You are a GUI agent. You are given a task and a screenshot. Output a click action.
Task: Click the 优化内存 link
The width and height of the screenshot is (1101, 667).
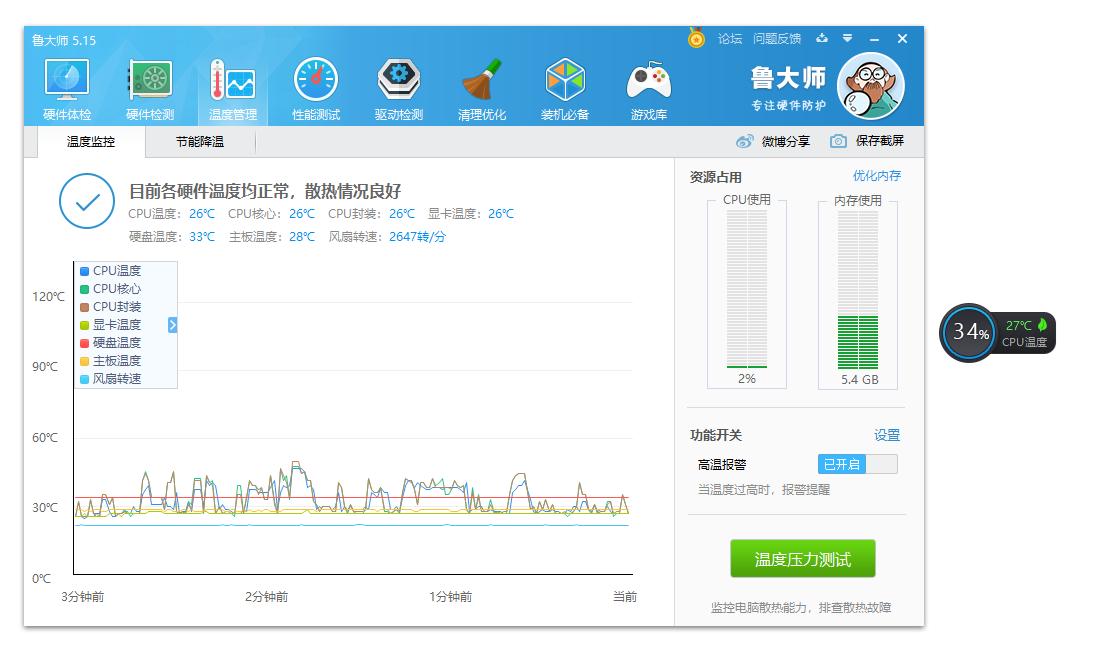pyautogui.click(x=876, y=176)
